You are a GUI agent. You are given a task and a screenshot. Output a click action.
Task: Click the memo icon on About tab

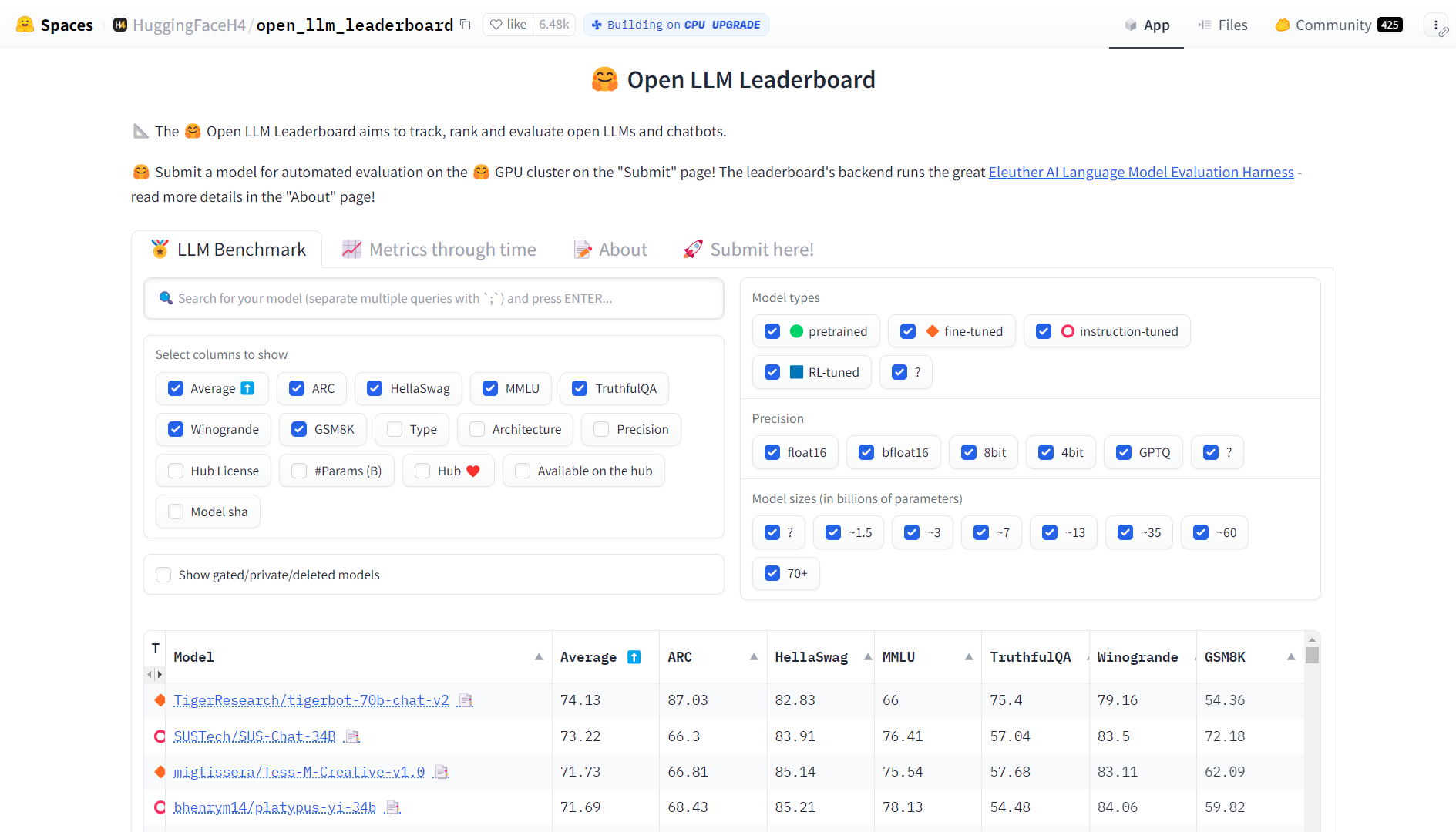[583, 250]
